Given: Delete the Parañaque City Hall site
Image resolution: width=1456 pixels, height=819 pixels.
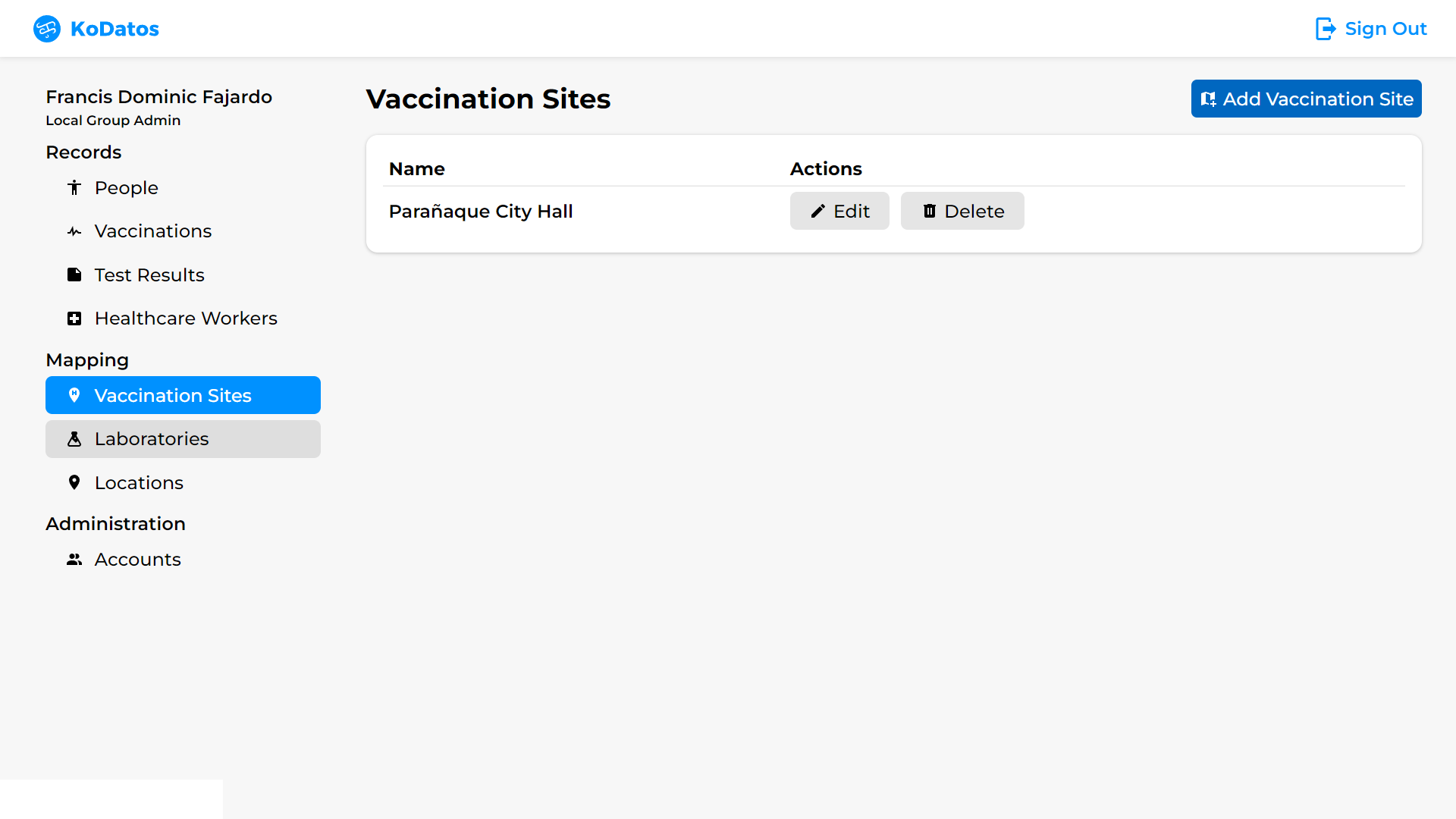Looking at the screenshot, I should (x=962, y=211).
